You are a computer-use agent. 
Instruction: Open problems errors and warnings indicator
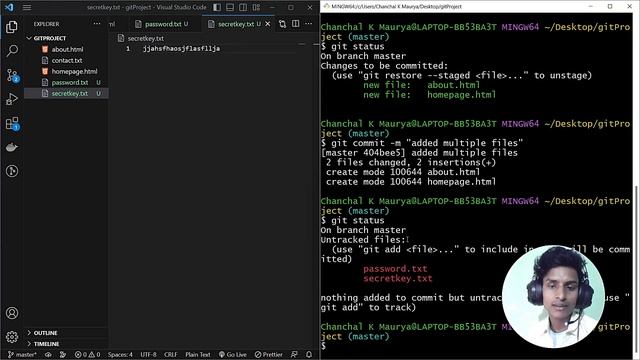tap(87, 355)
